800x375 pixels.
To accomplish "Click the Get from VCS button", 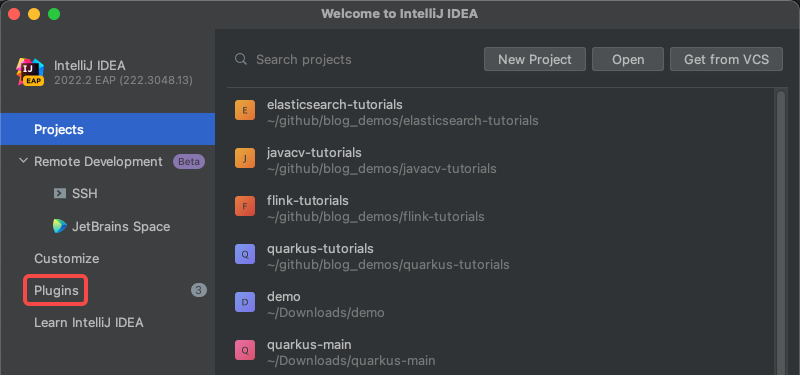I will coord(726,59).
